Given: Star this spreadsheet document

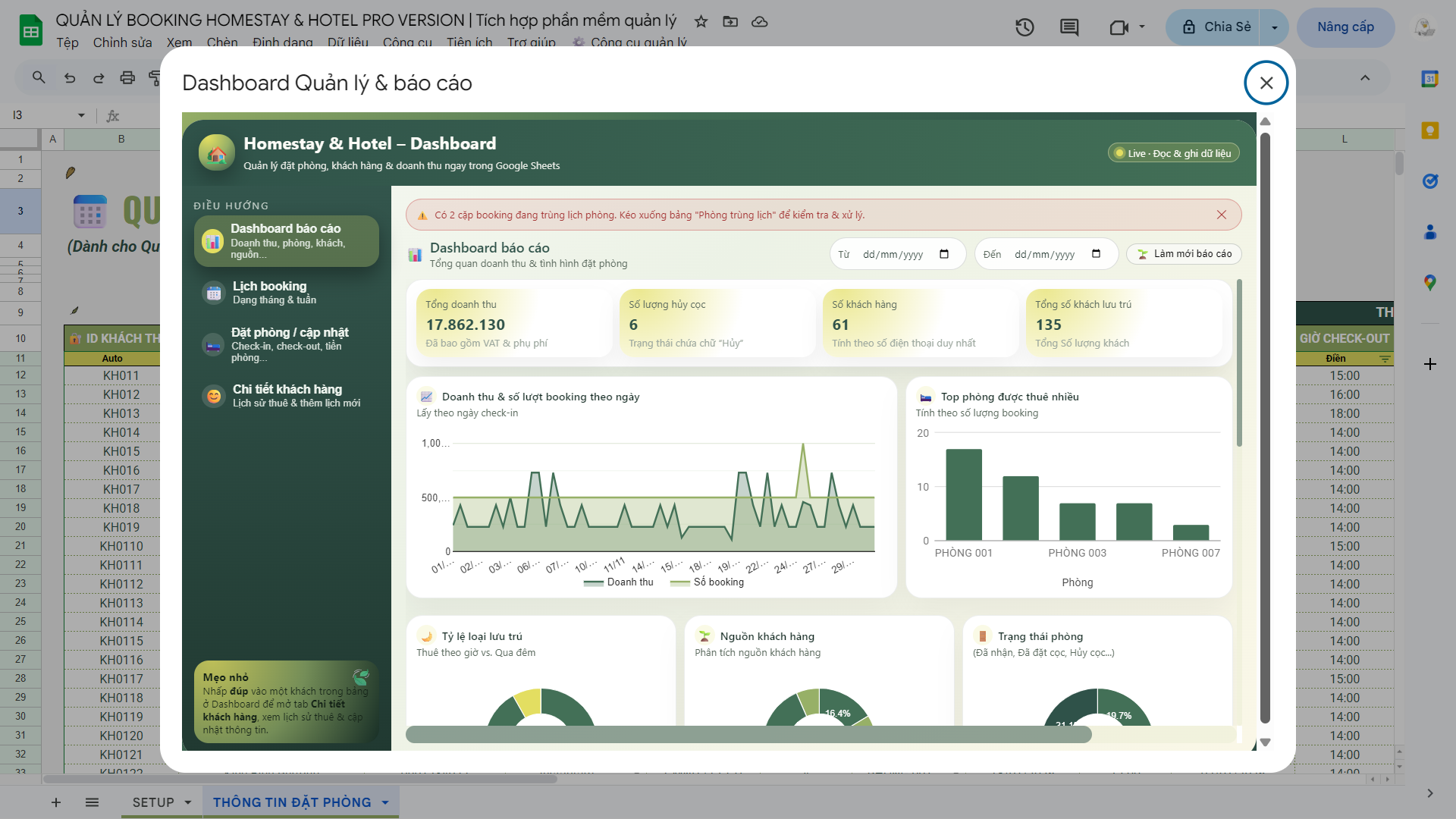Looking at the screenshot, I should (x=701, y=21).
